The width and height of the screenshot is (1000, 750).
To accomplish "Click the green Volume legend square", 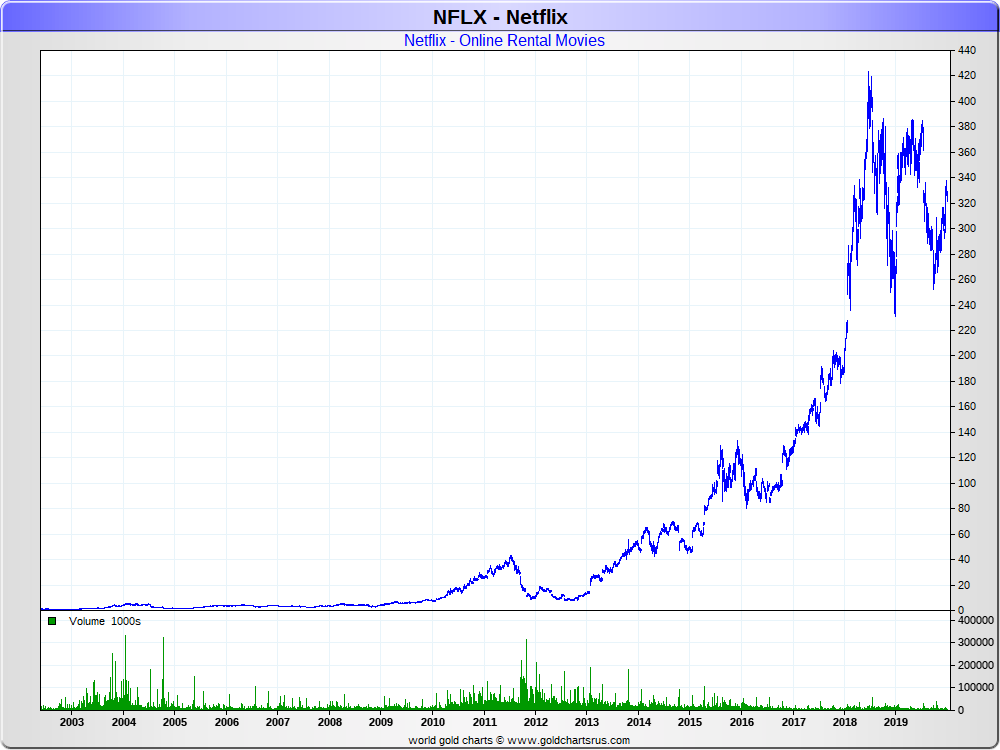I will coord(52,621).
